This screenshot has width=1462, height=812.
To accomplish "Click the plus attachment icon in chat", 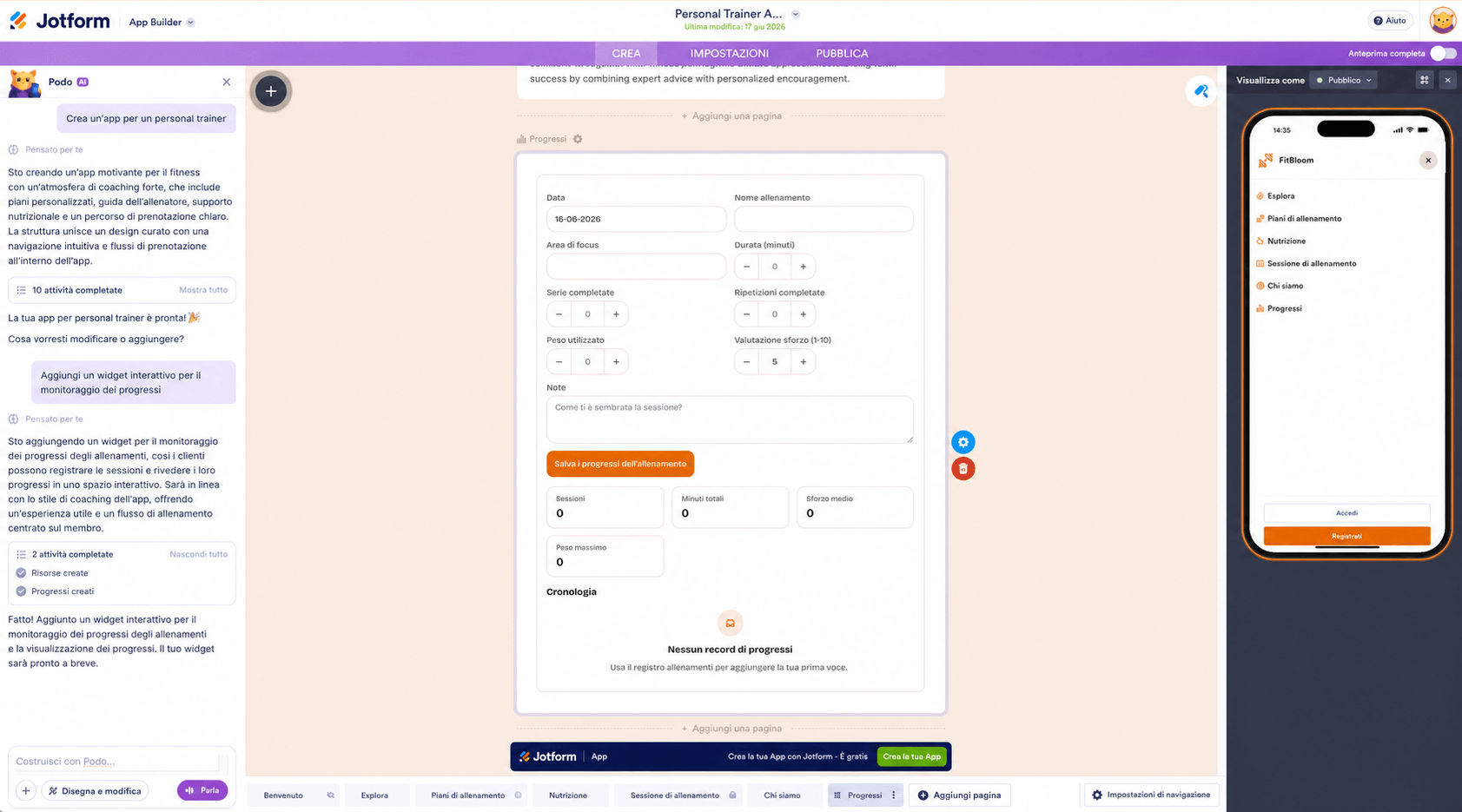I will (26, 791).
